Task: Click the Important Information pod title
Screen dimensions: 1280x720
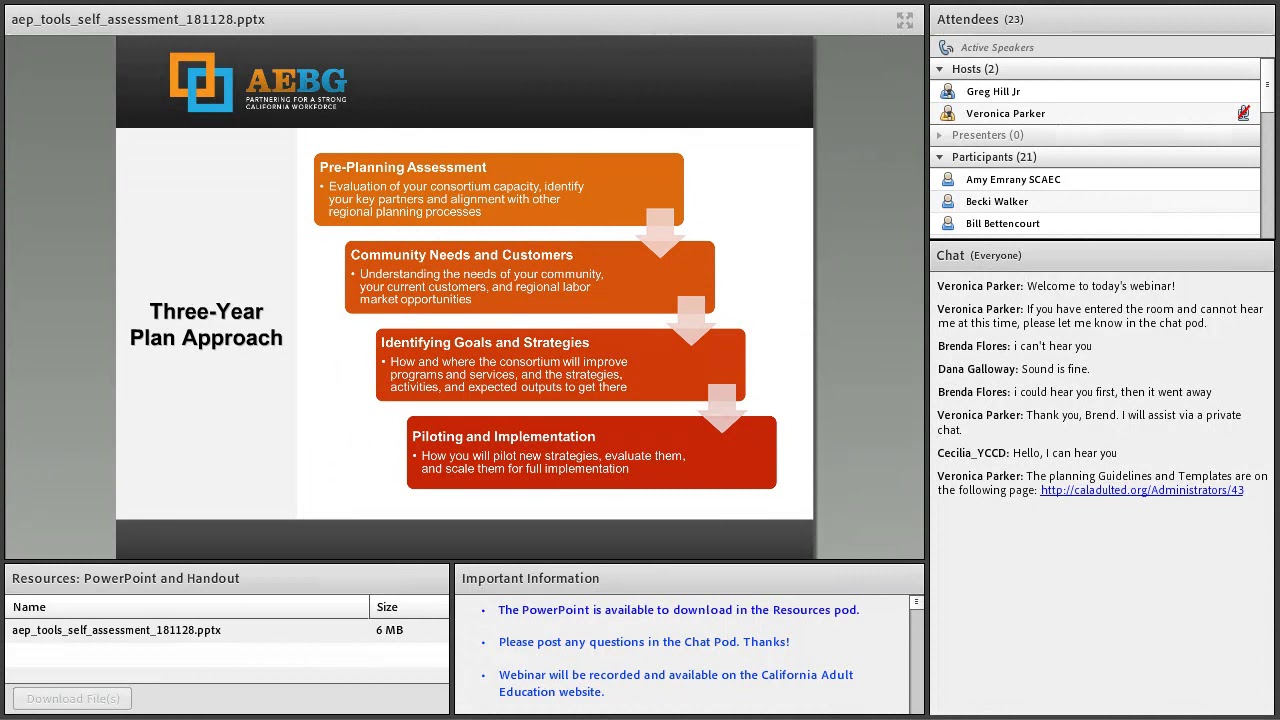Action: 530,578
